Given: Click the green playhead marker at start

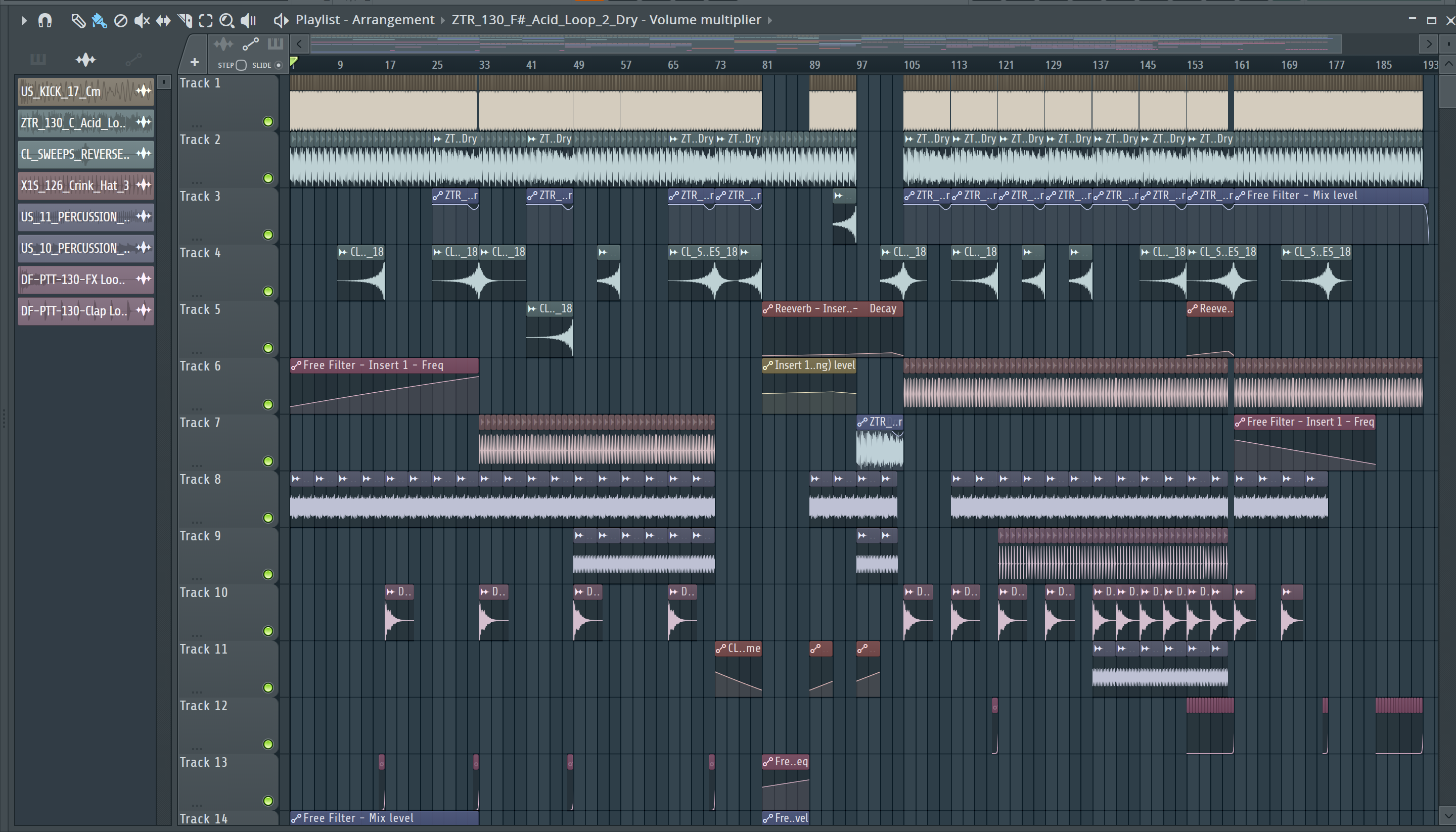Looking at the screenshot, I should pyautogui.click(x=294, y=62).
